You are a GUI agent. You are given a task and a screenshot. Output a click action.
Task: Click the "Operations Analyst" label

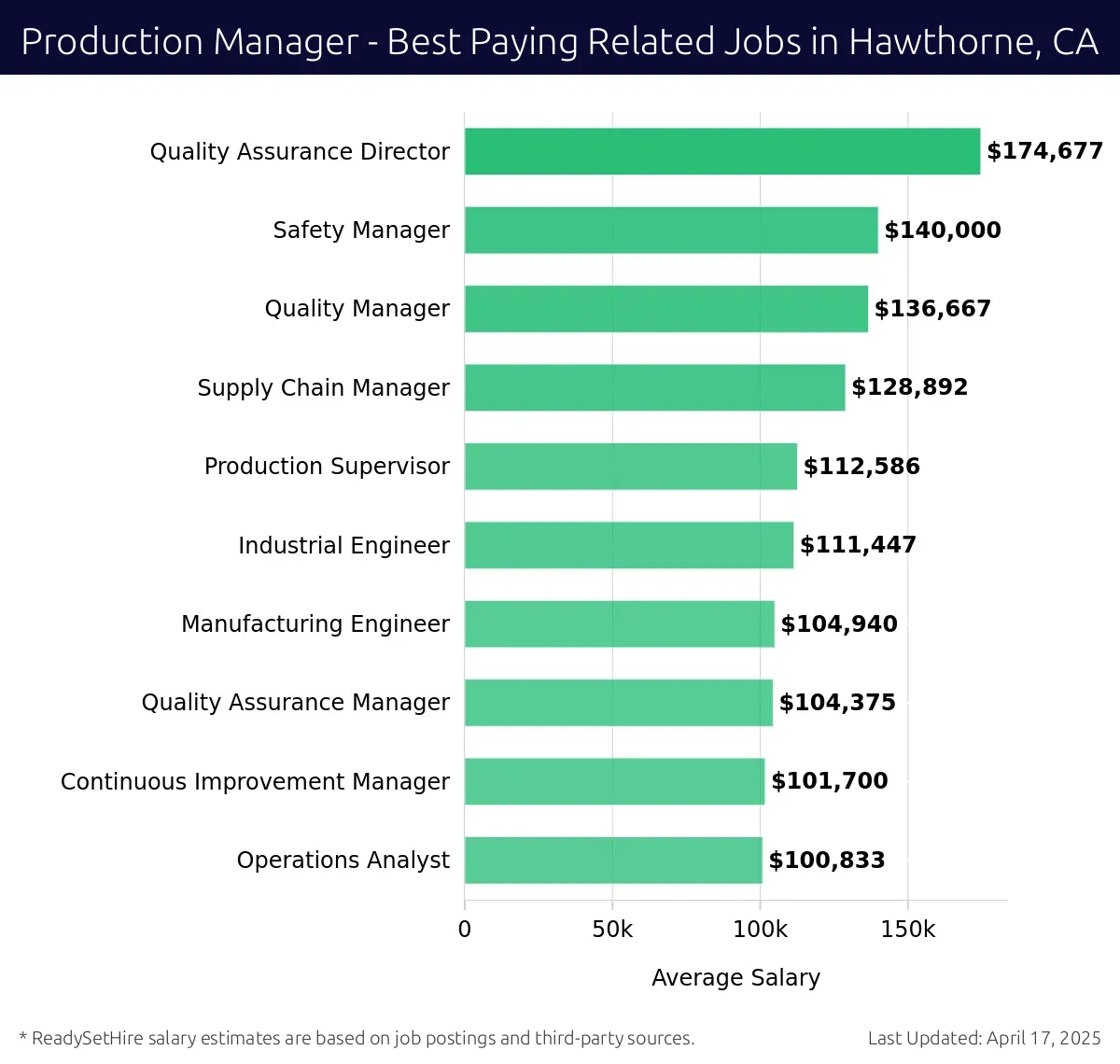click(x=343, y=861)
